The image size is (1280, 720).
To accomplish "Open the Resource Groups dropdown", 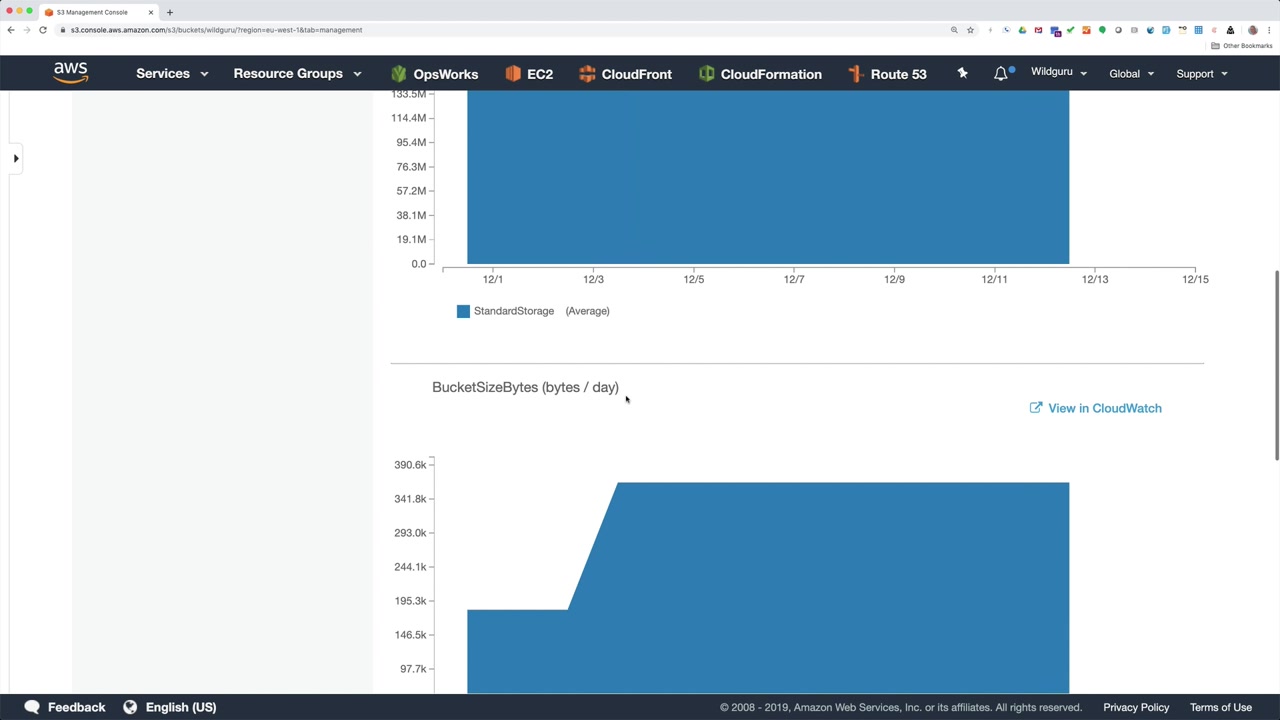I will tap(297, 73).
